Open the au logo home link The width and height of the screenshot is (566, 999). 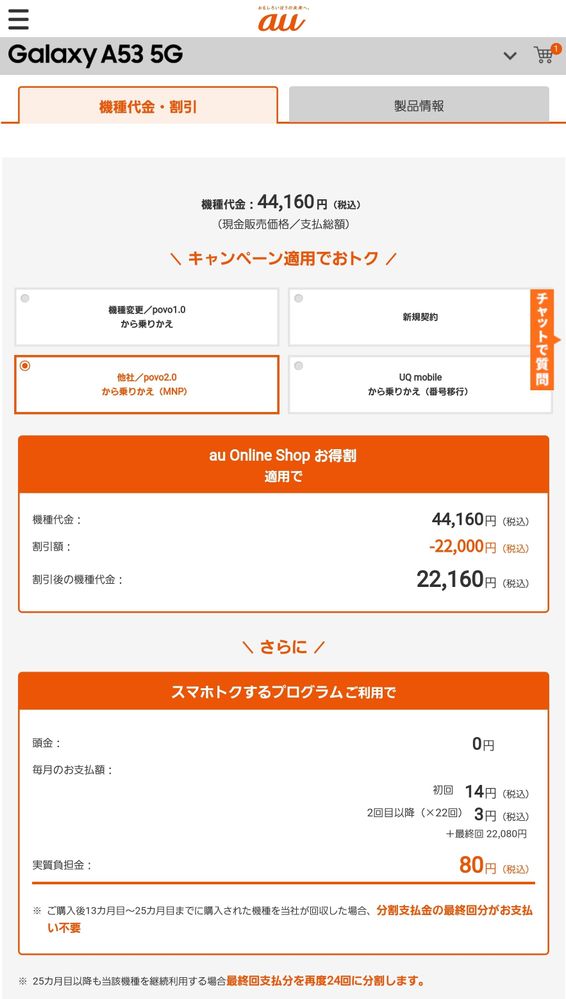pyautogui.click(x=281, y=18)
